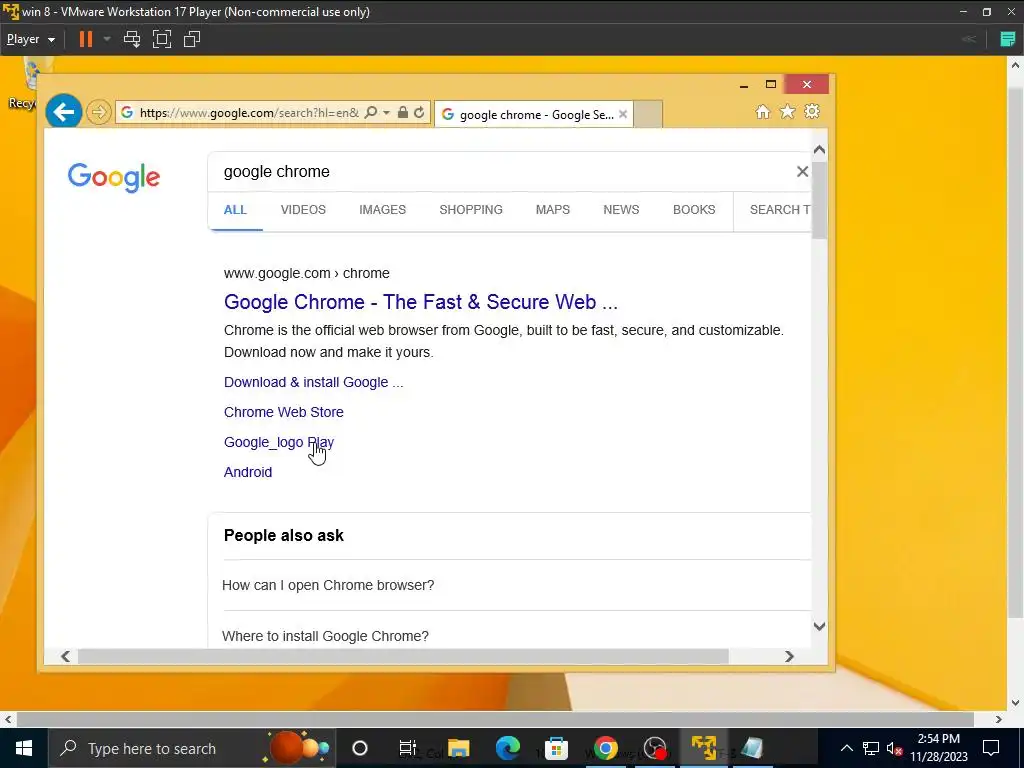Click the muted volume icon in tray
Viewport: 1024px width, 768px height.
pos(895,748)
